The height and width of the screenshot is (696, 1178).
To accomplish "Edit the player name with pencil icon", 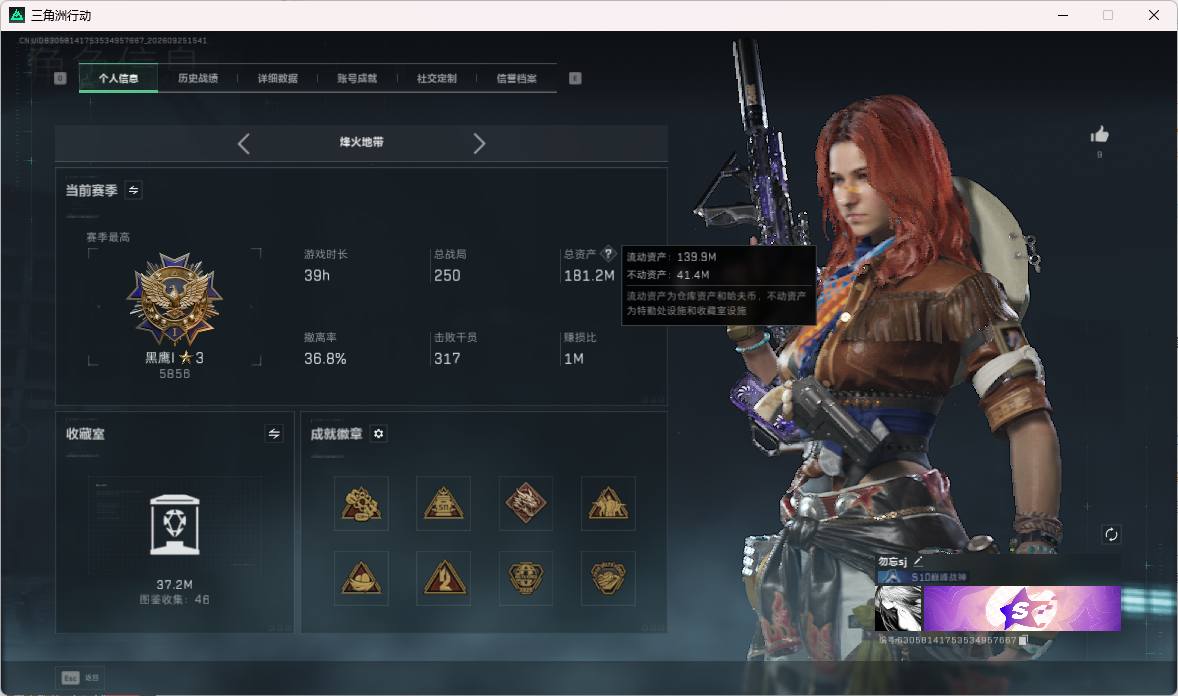I will [918, 561].
